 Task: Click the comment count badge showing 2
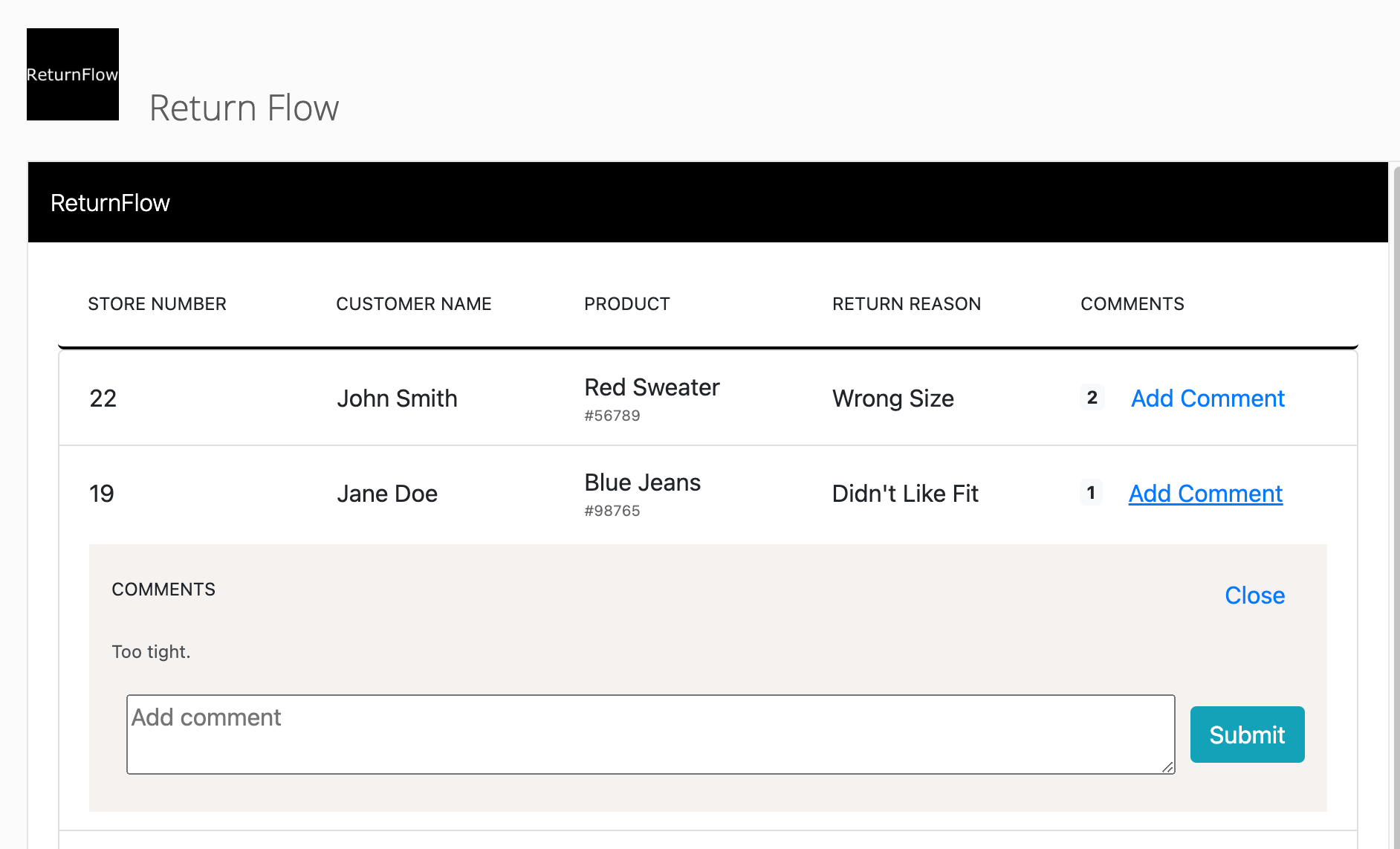[x=1092, y=398]
